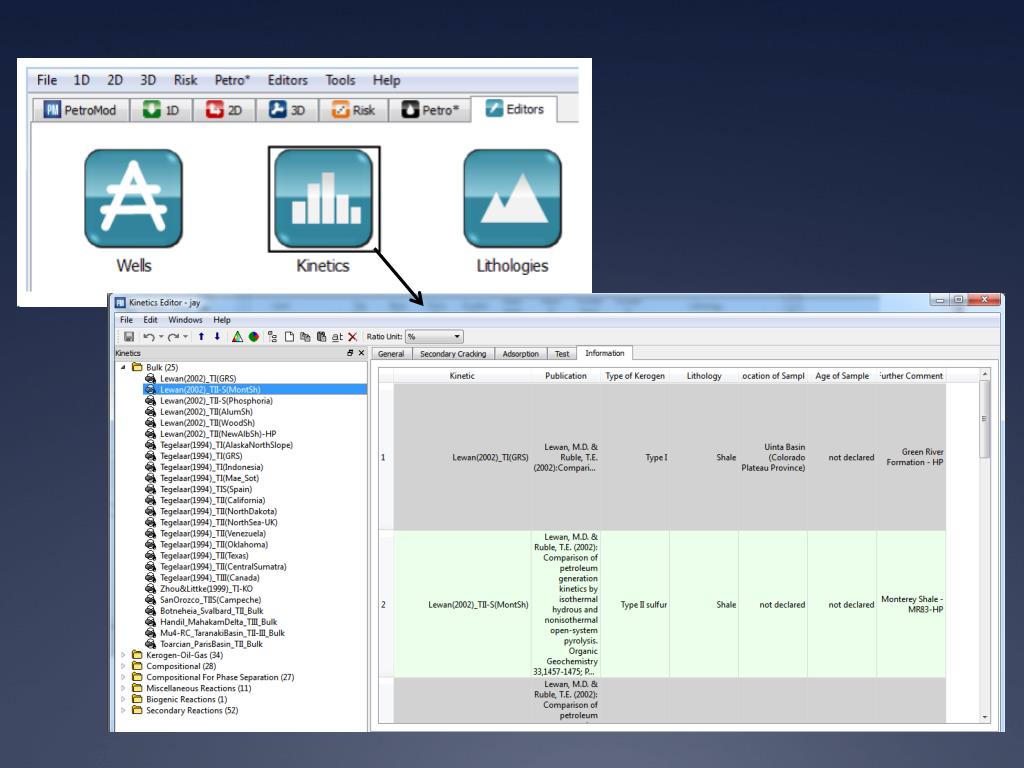Click the table vertical scrollbar thumb
Image resolution: width=1024 pixels, height=768 pixels.
[985, 419]
